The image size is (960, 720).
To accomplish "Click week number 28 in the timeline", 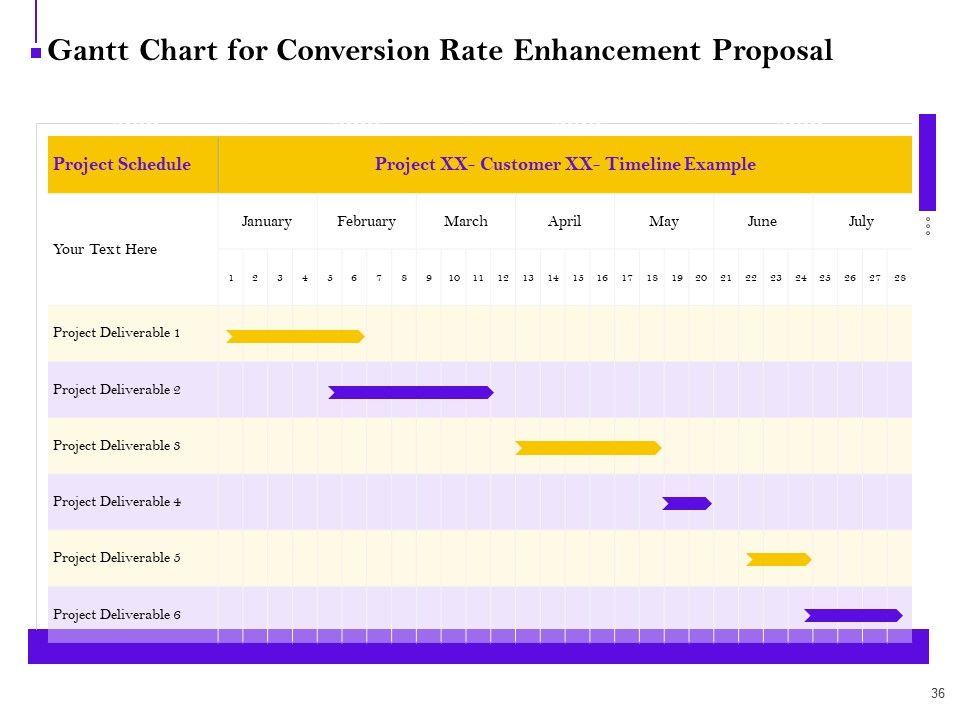I will point(899,278).
